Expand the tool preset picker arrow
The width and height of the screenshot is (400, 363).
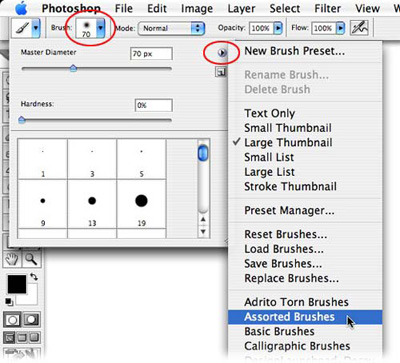tap(36, 28)
